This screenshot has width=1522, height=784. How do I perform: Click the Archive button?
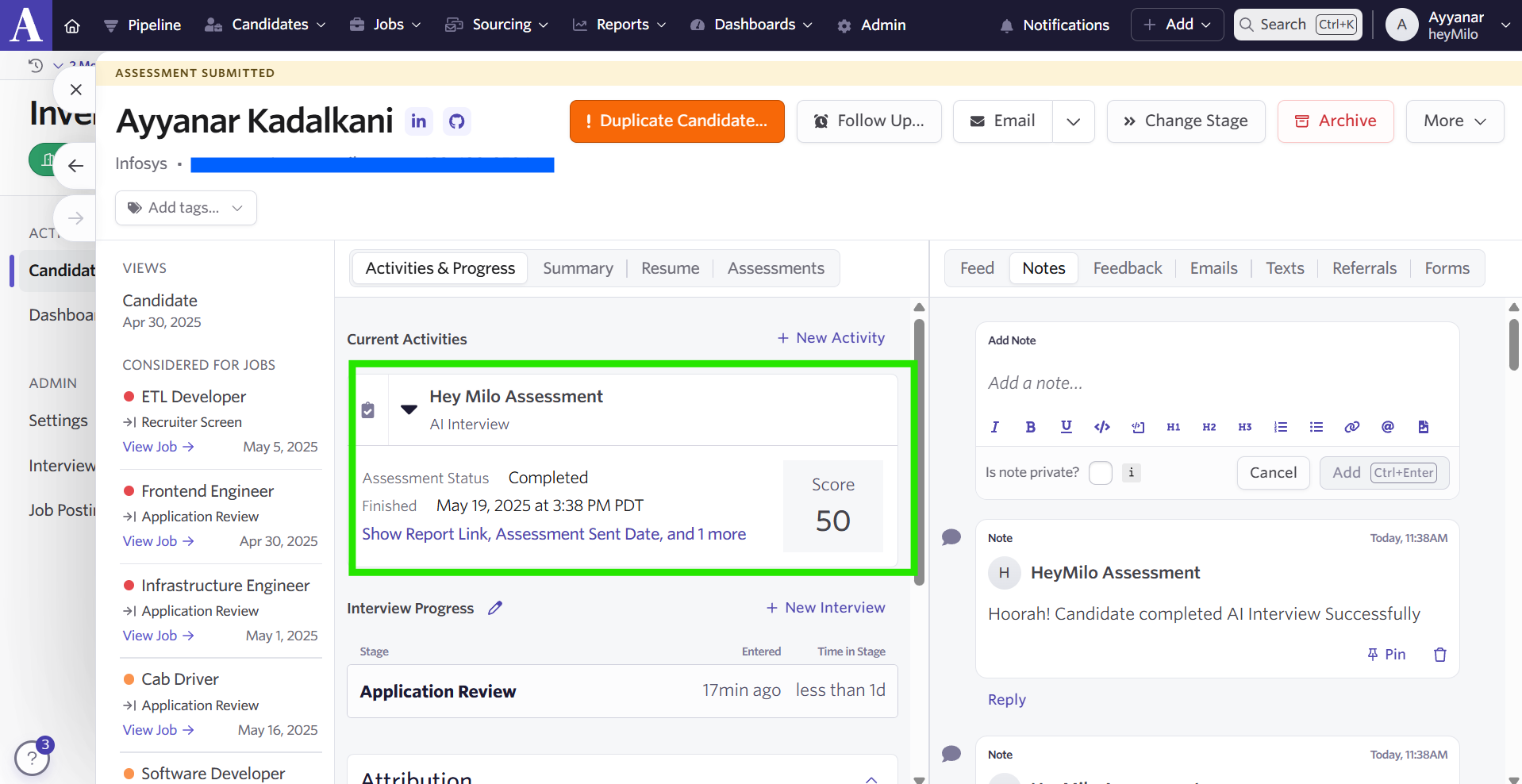click(x=1335, y=121)
